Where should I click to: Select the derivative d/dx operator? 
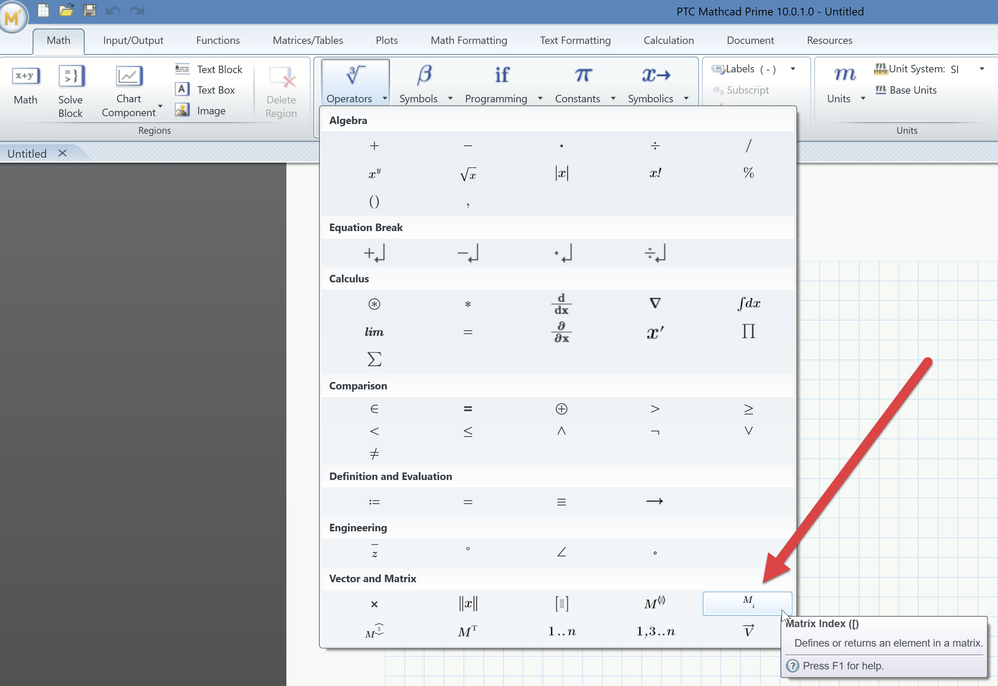561,304
